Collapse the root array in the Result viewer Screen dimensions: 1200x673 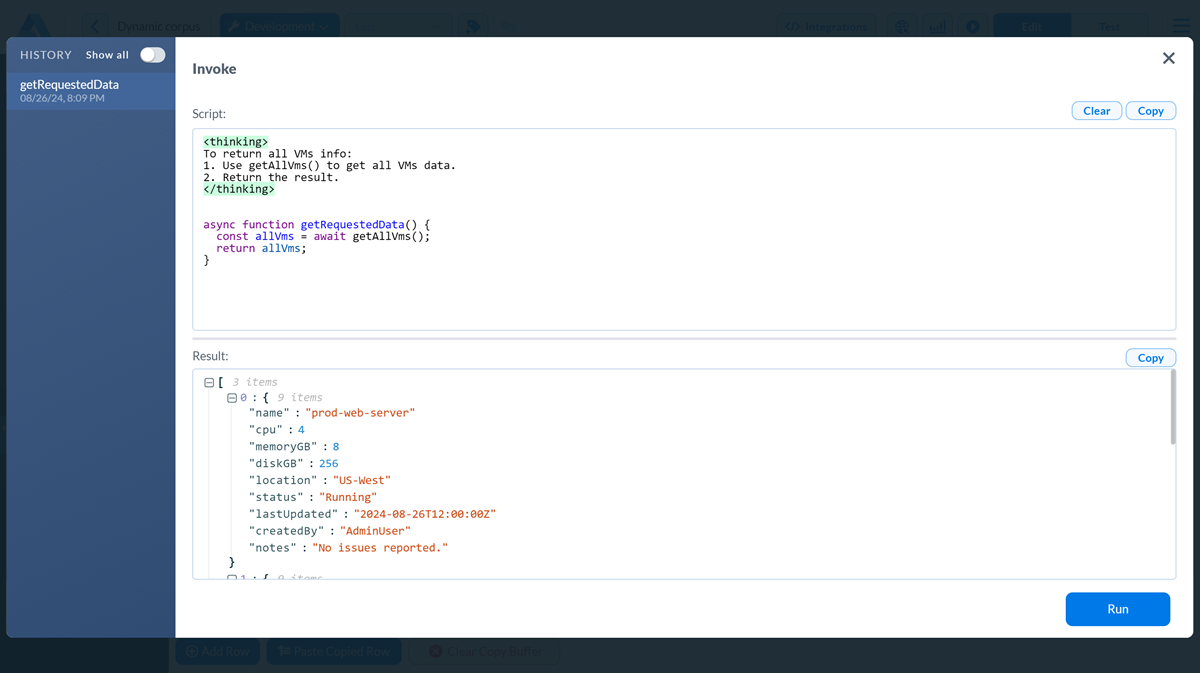click(209, 382)
